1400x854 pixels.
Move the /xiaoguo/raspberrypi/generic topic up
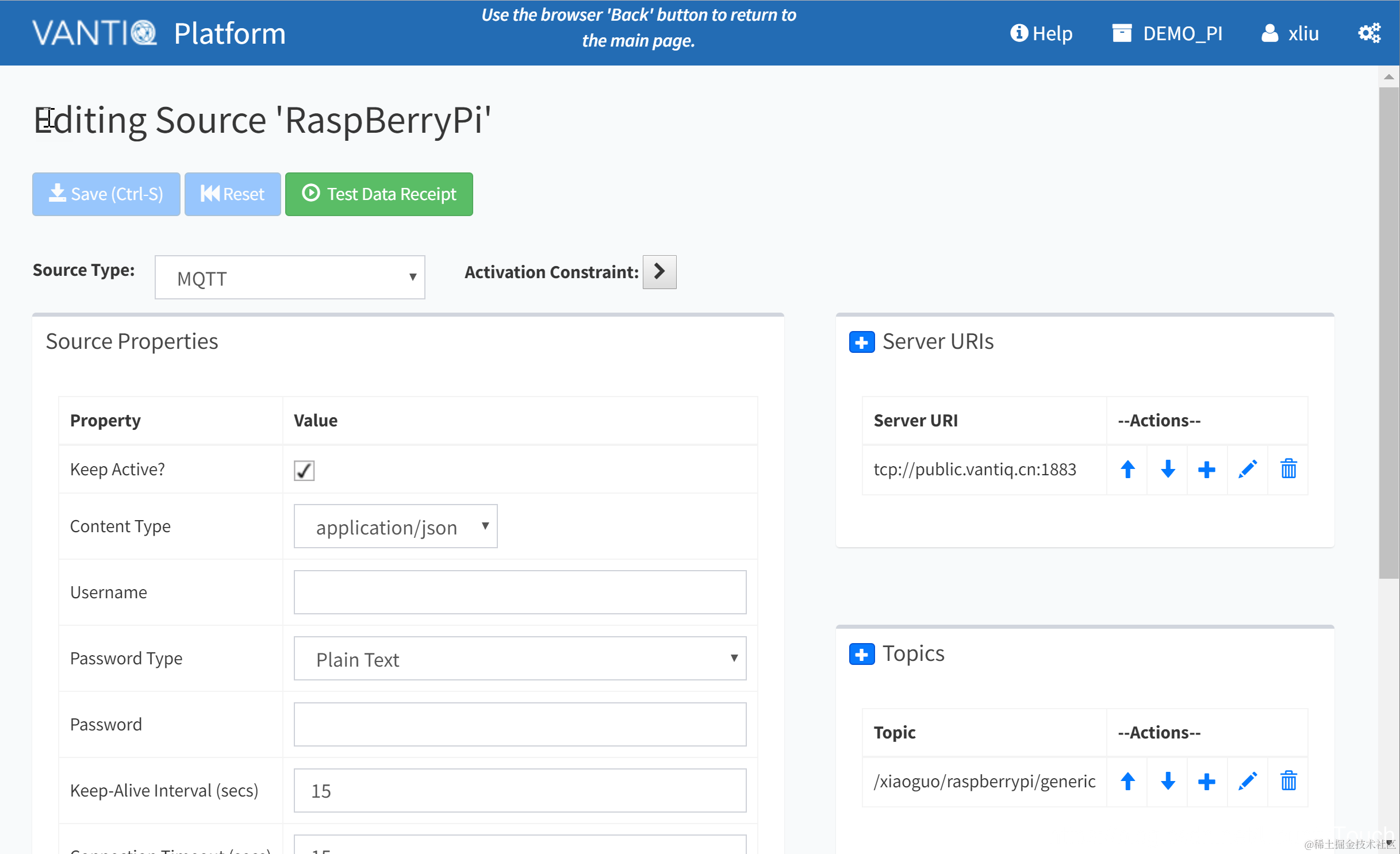tap(1127, 782)
